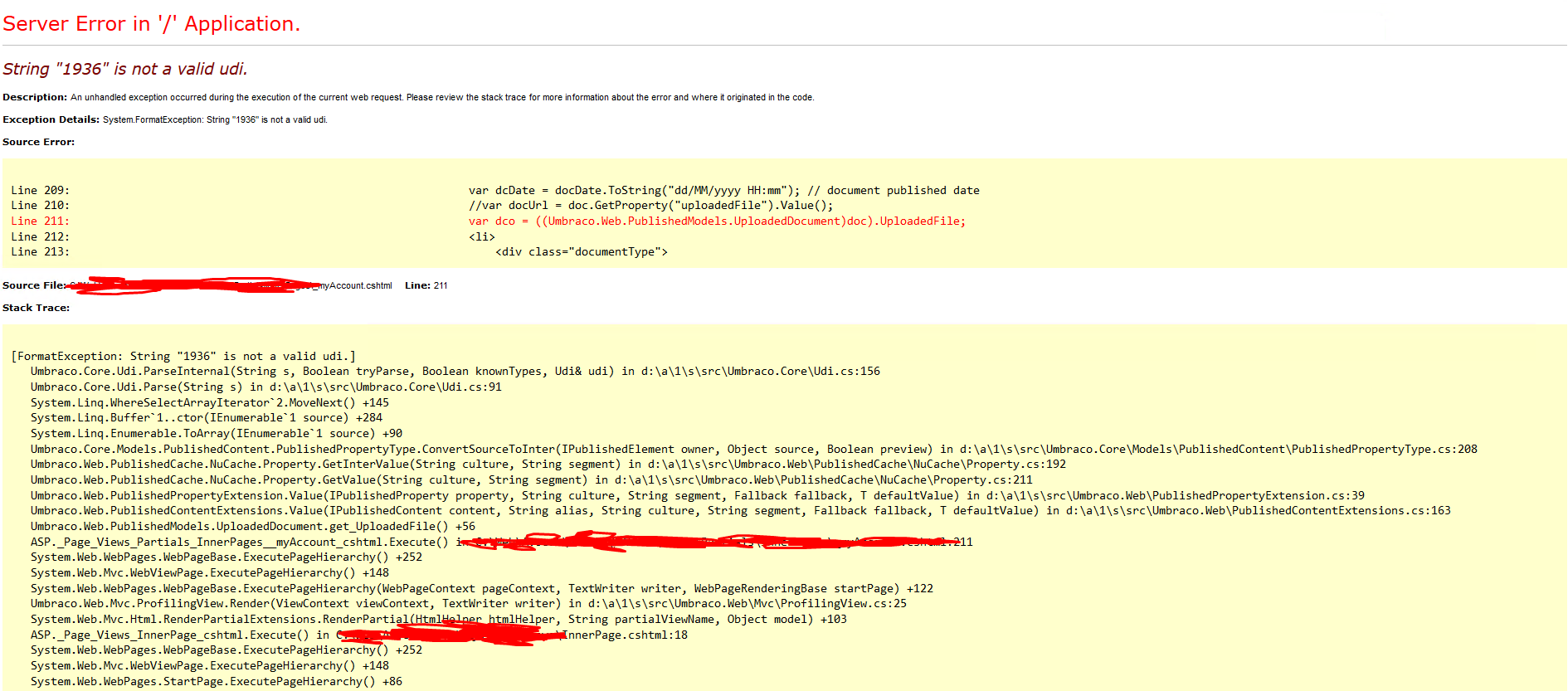Screen dimensions: 1568x691
Task: Click the commented-out docUrl code on line 210
Action: (650, 205)
